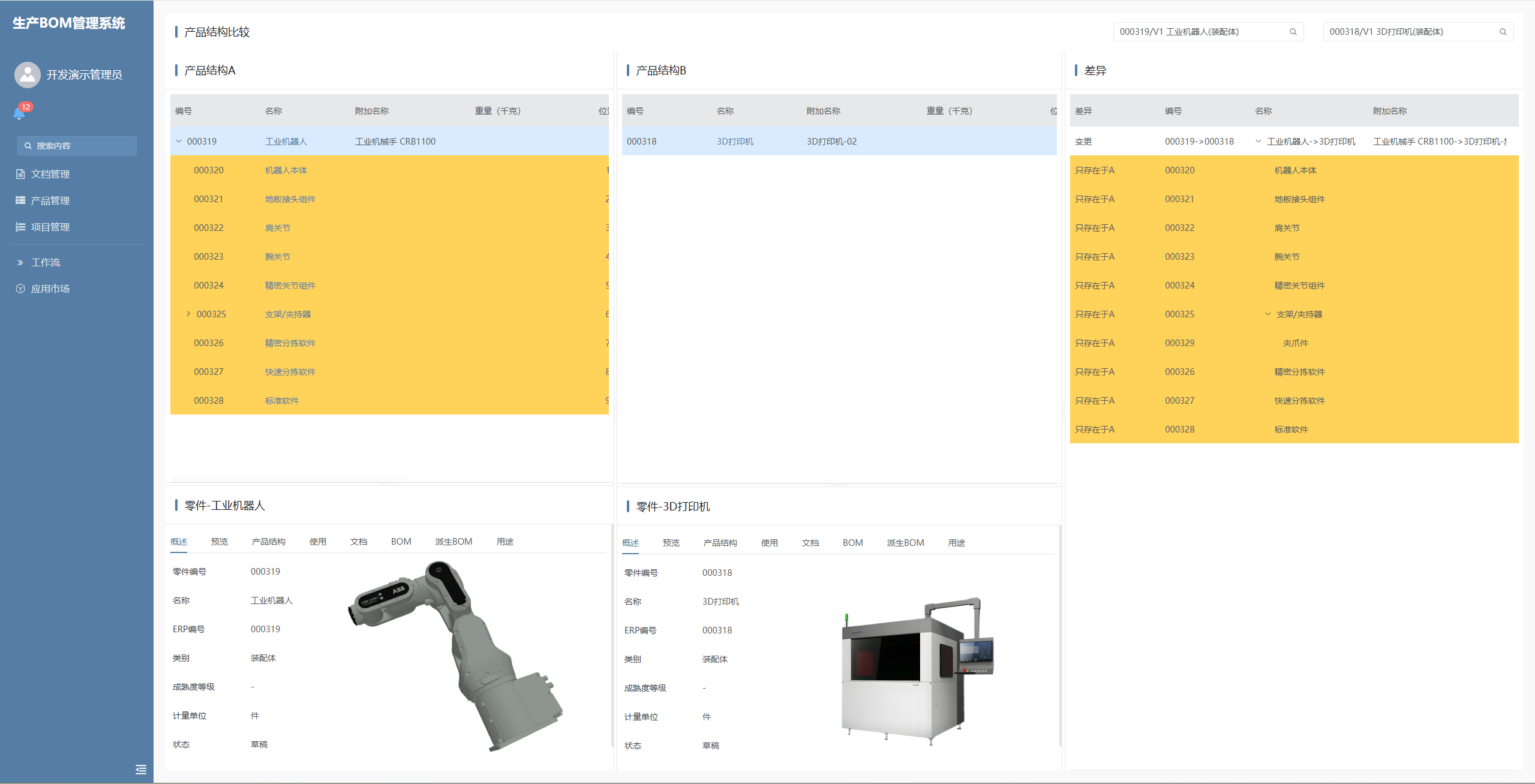The height and width of the screenshot is (784, 1535).
Task: Select the 000328 标准软件 row in differences
Action: pyautogui.click(x=1291, y=429)
